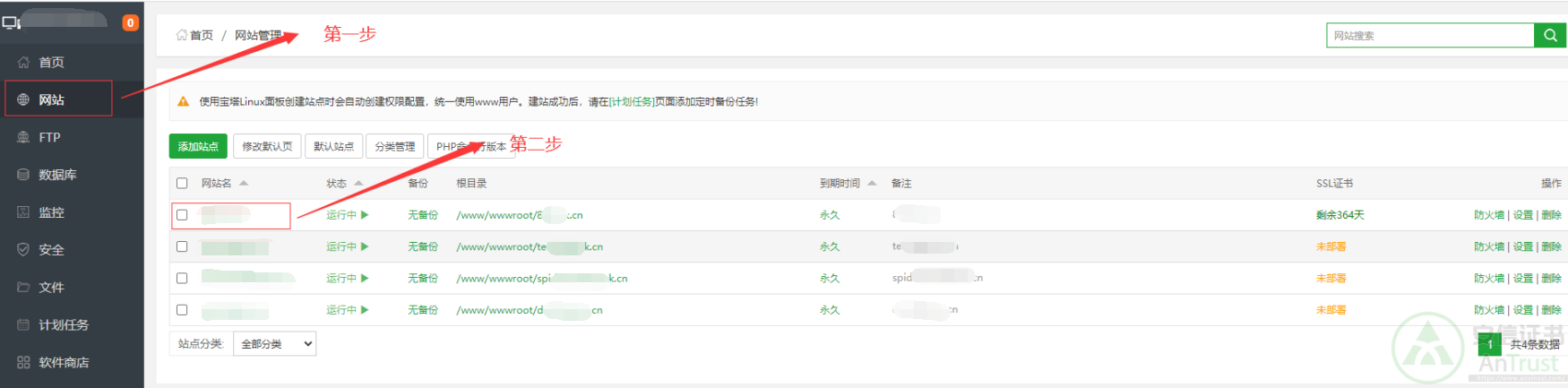Check the first website row checkbox
This screenshot has width=1568, height=388.
coord(182,215)
